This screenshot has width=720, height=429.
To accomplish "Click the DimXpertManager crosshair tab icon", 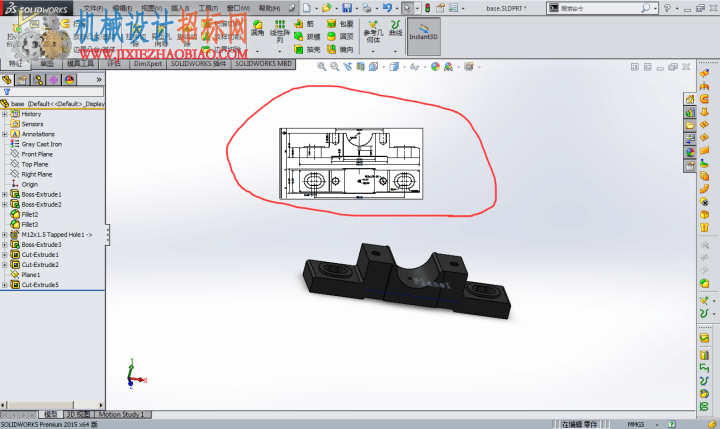I will click(54, 80).
